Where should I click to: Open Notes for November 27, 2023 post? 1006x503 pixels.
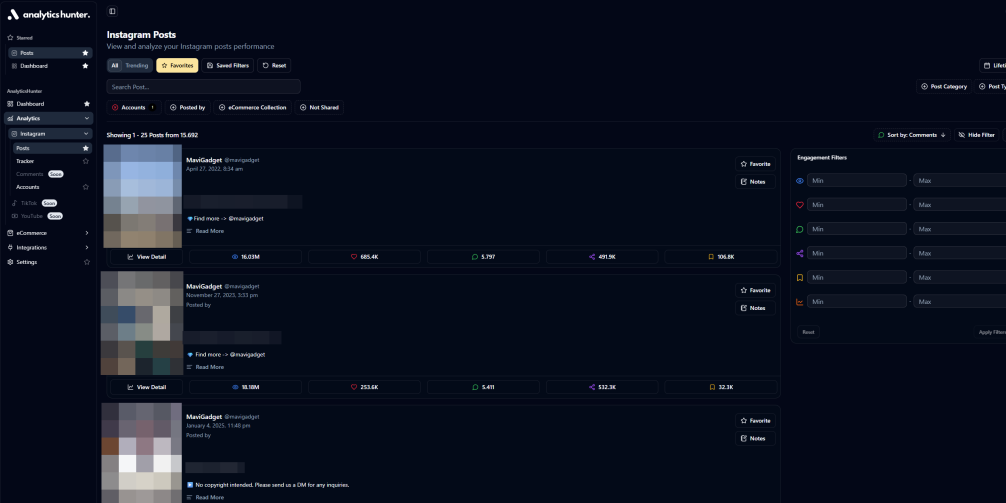click(x=755, y=309)
